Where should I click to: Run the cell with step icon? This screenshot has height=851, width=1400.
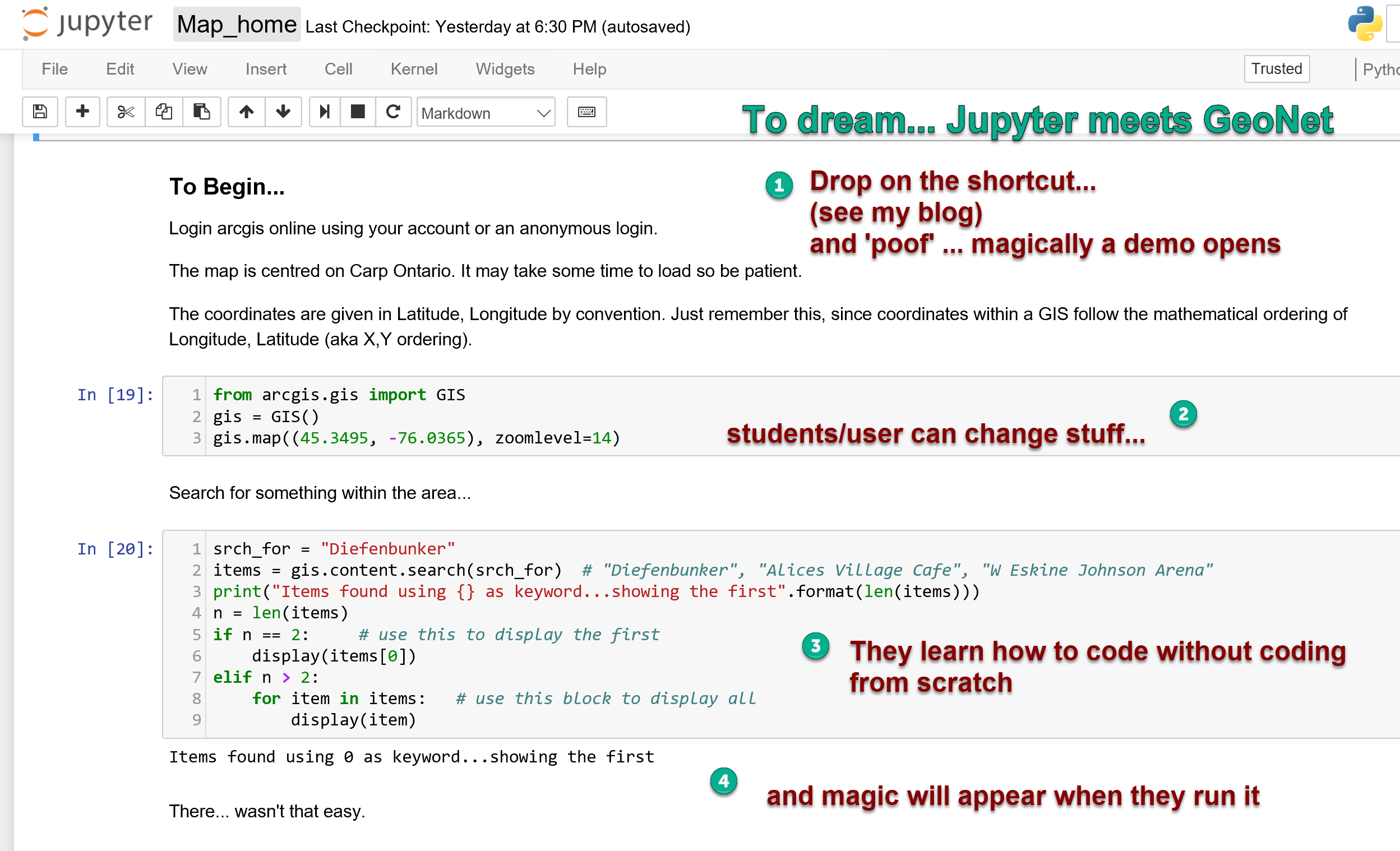tap(325, 112)
